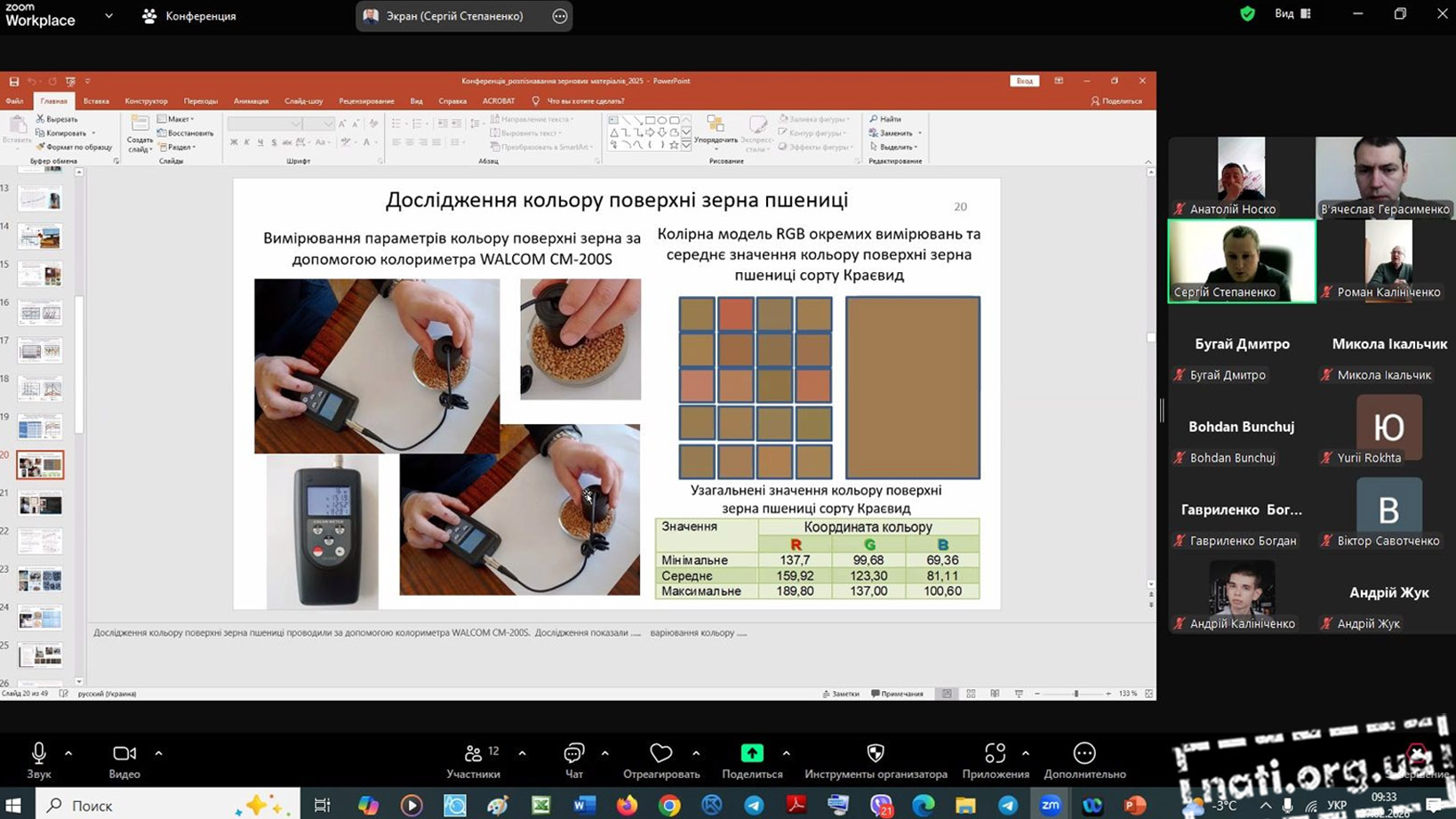Click the Вид view button
This screenshot has width=1456, height=819.
1292,14
